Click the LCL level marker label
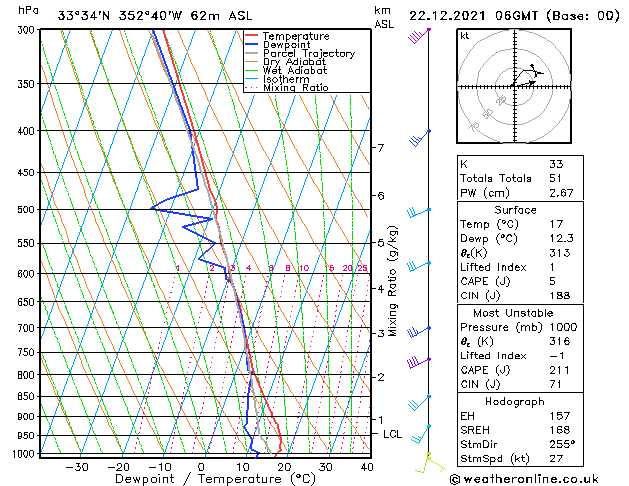629x486 pixels. click(x=392, y=434)
